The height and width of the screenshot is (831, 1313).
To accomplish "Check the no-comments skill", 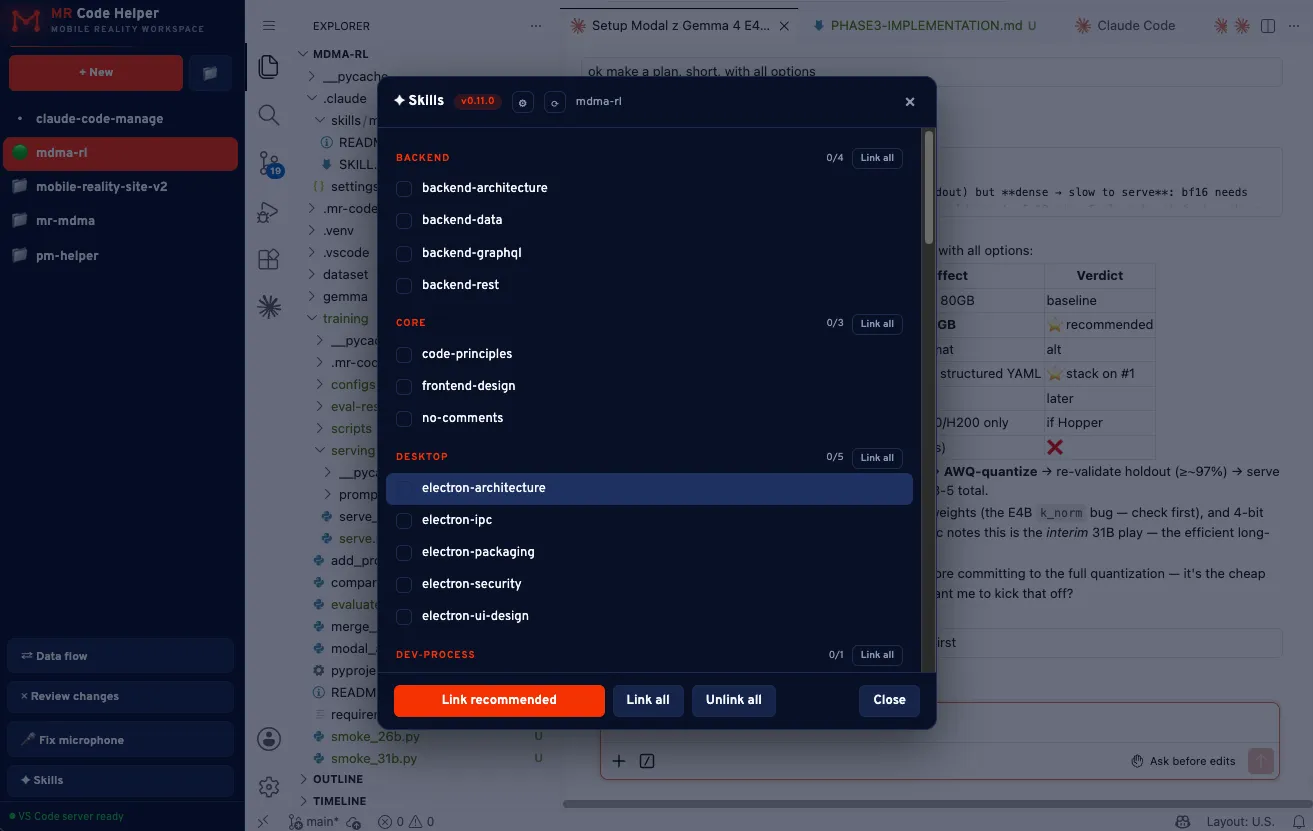I will [404, 419].
